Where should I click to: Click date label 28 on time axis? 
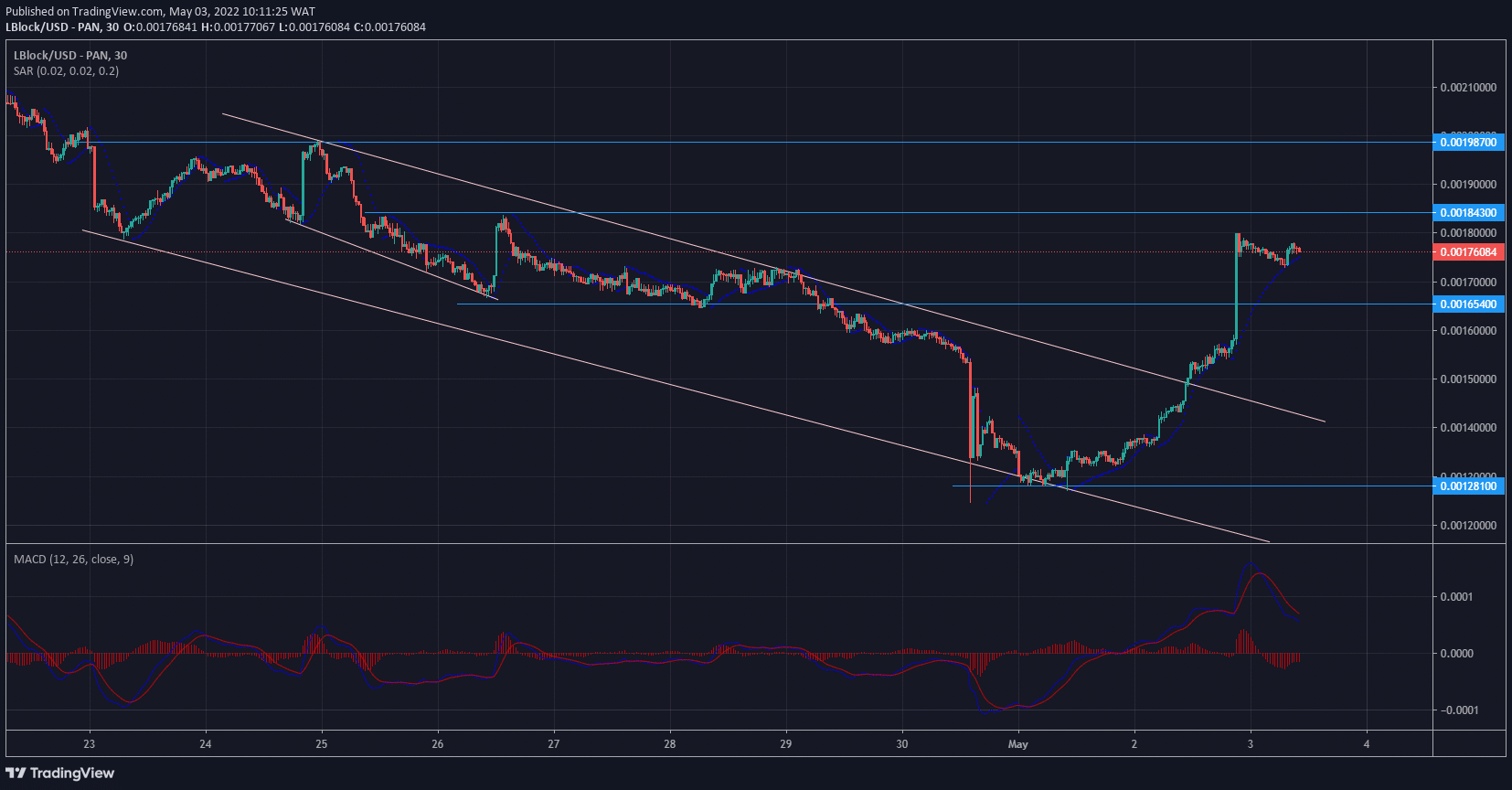click(x=670, y=744)
